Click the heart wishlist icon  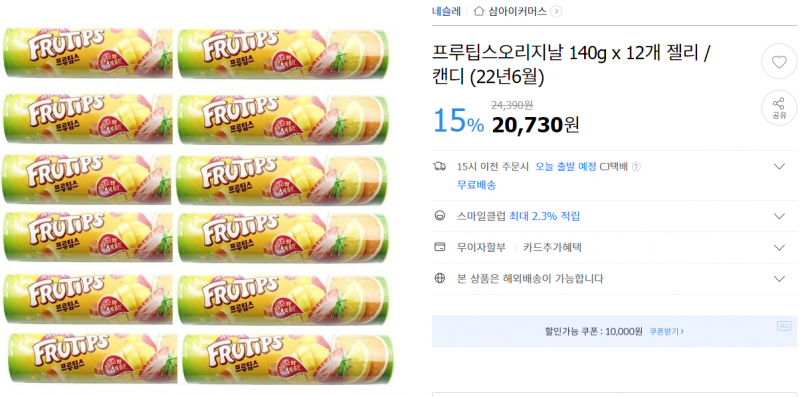779,62
